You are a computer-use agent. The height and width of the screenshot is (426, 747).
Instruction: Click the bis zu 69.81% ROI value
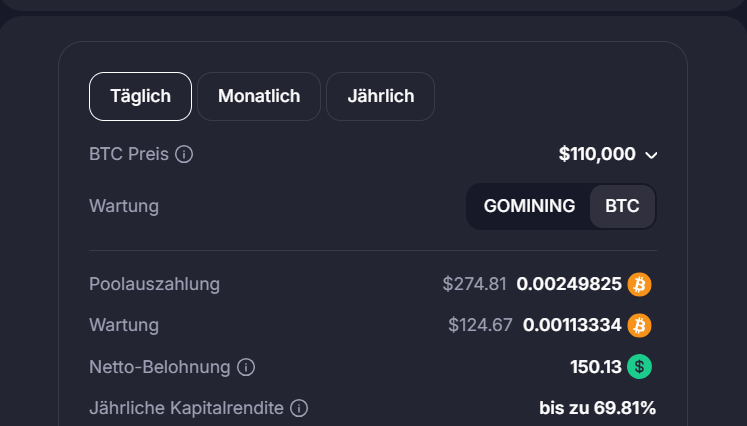coord(597,408)
